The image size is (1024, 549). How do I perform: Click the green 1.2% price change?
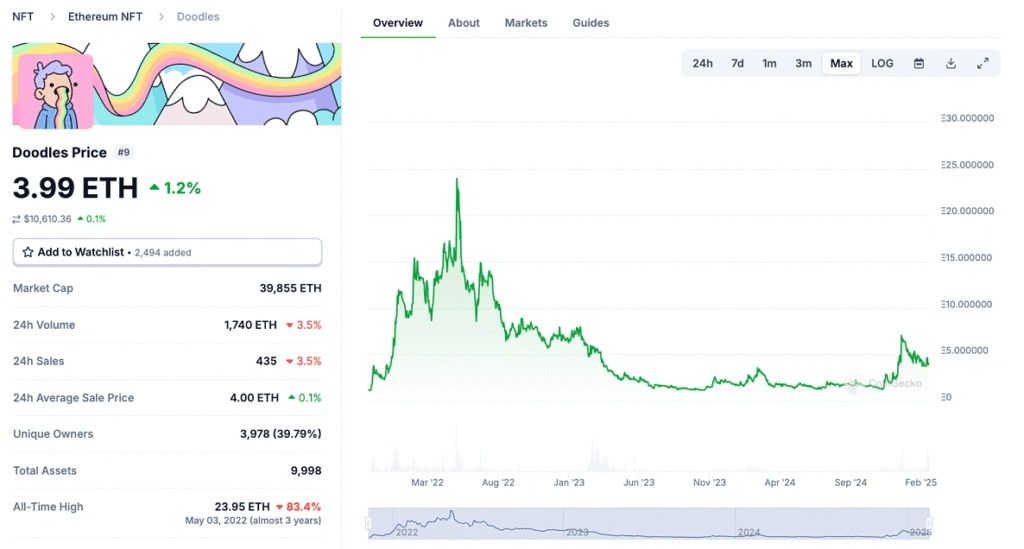pyautogui.click(x=175, y=188)
